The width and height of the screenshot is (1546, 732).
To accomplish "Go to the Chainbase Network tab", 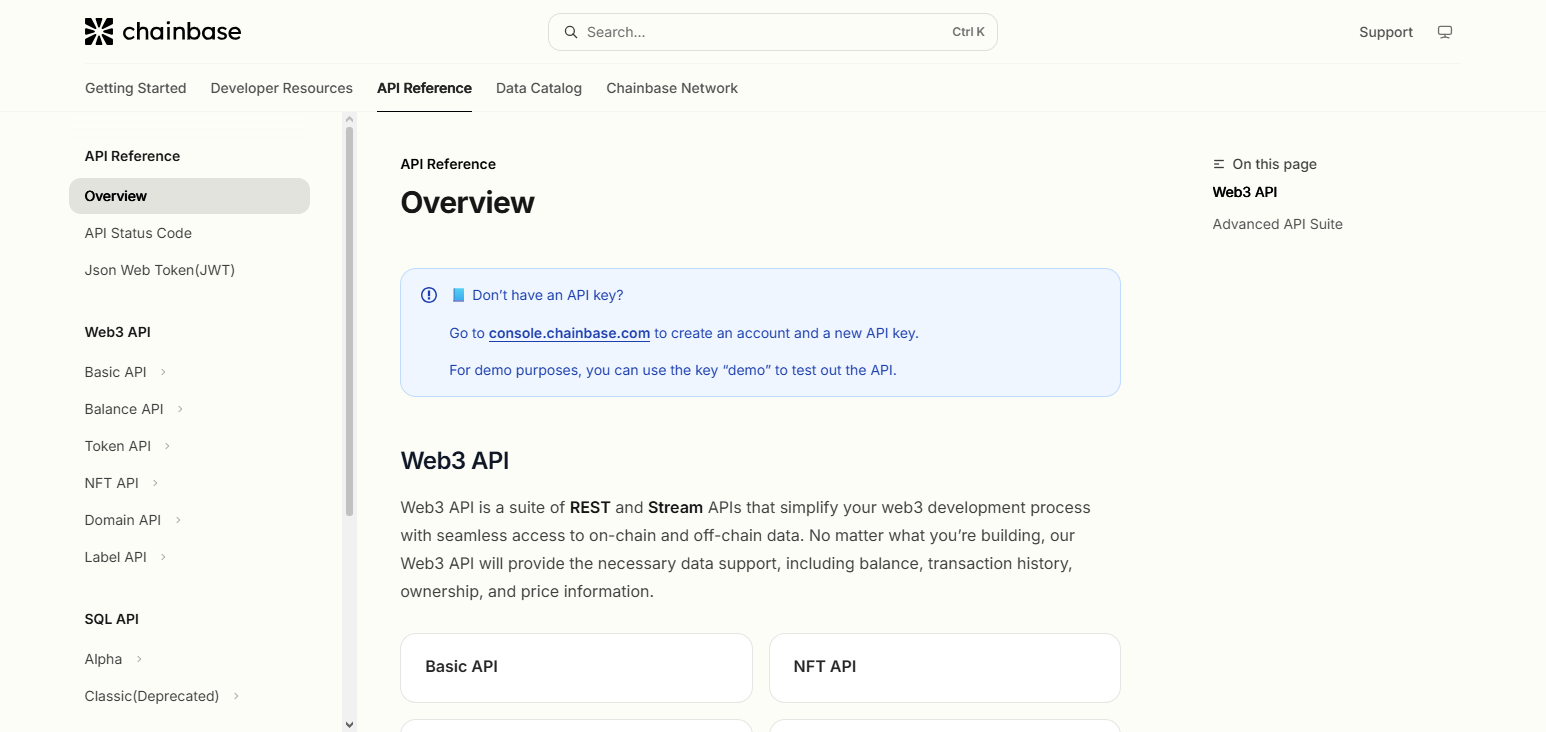I will (x=672, y=88).
